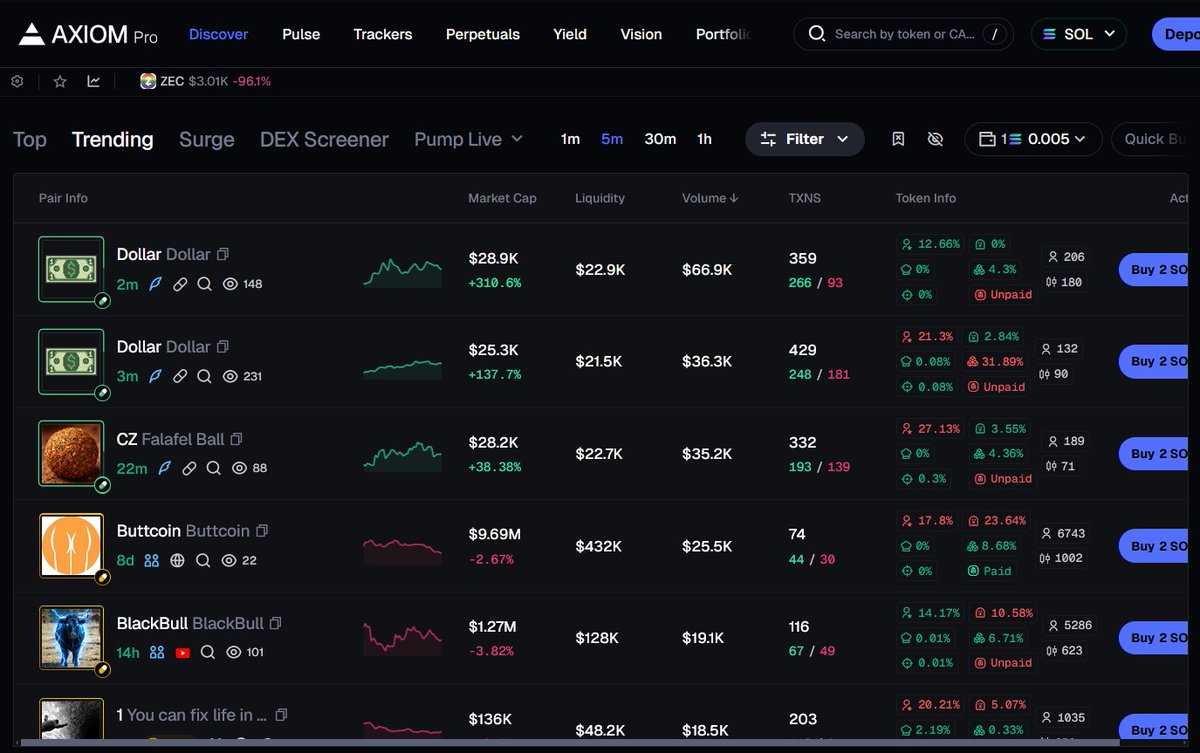The image size is (1200, 753).
Task: Toggle hidden tokens with the eye-slash icon
Action: tap(935, 139)
